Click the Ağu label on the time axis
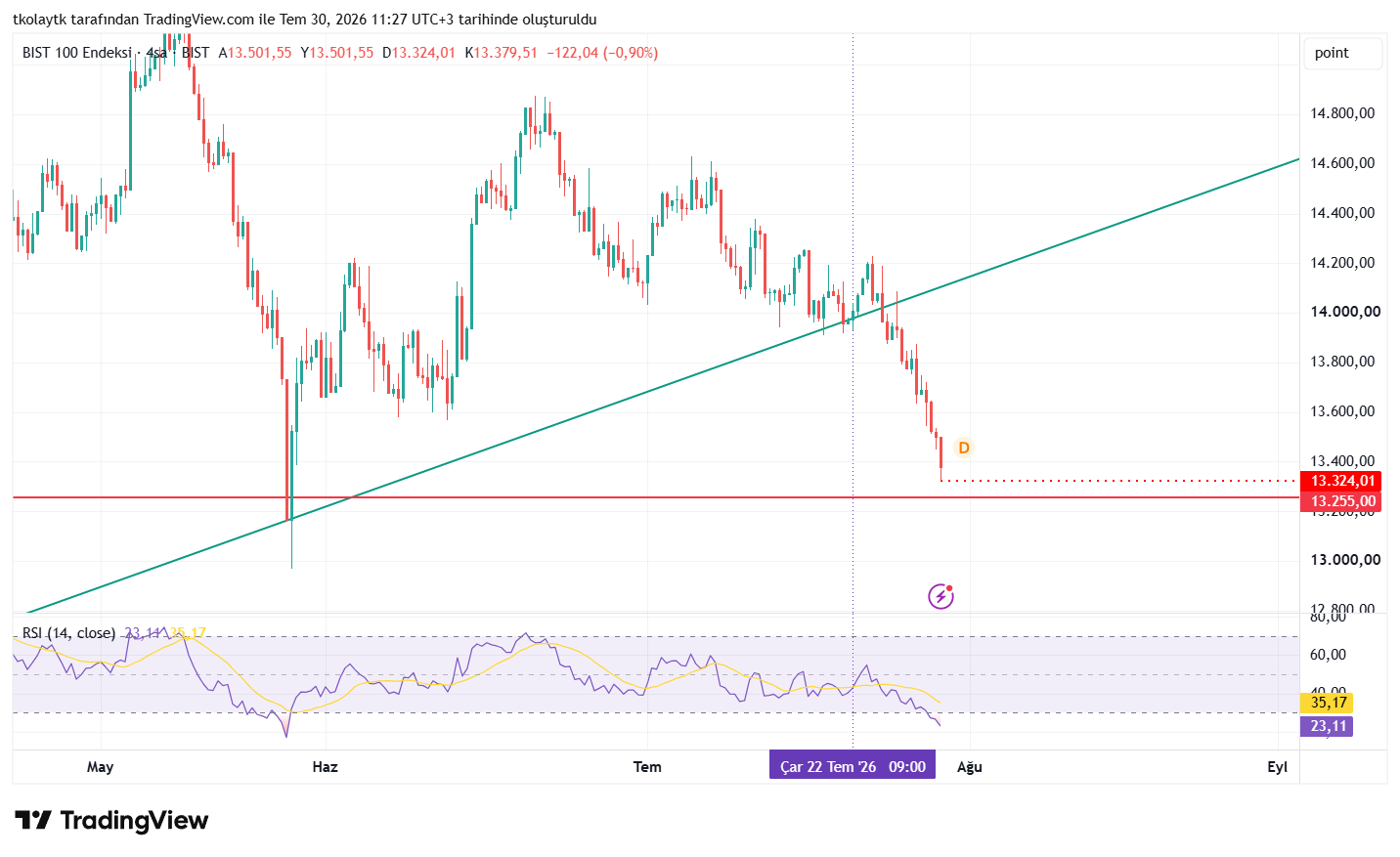Image resolution: width=1400 pixels, height=857 pixels. (x=970, y=767)
